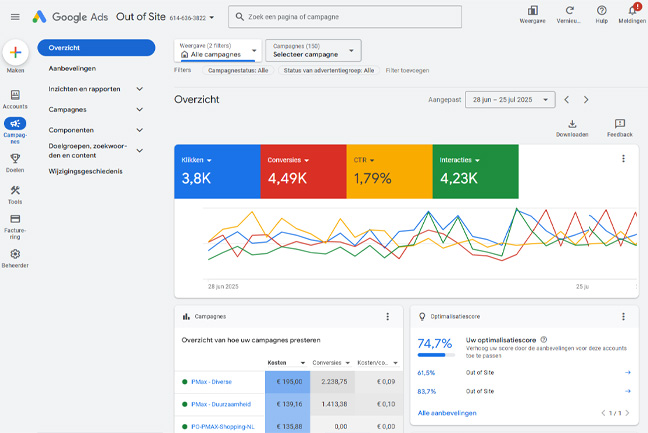Open Conversies metric dropdown on red tile
Screen dimensions: 648x433
tap(306, 160)
